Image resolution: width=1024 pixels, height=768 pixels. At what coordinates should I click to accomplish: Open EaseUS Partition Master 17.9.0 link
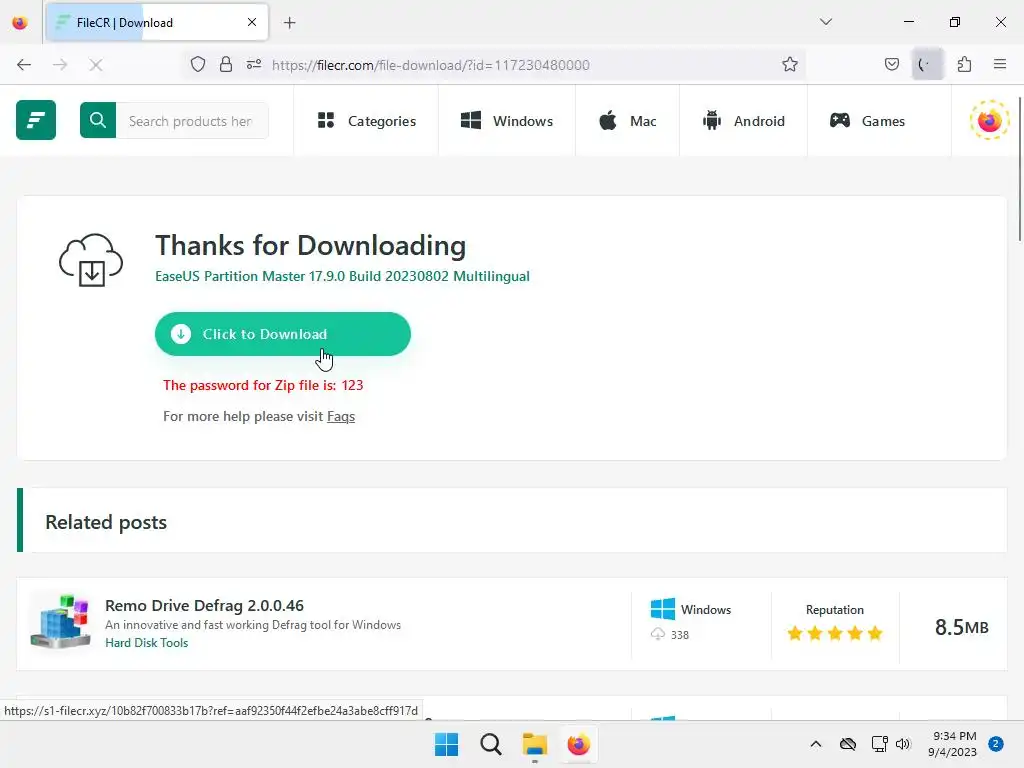tap(342, 276)
